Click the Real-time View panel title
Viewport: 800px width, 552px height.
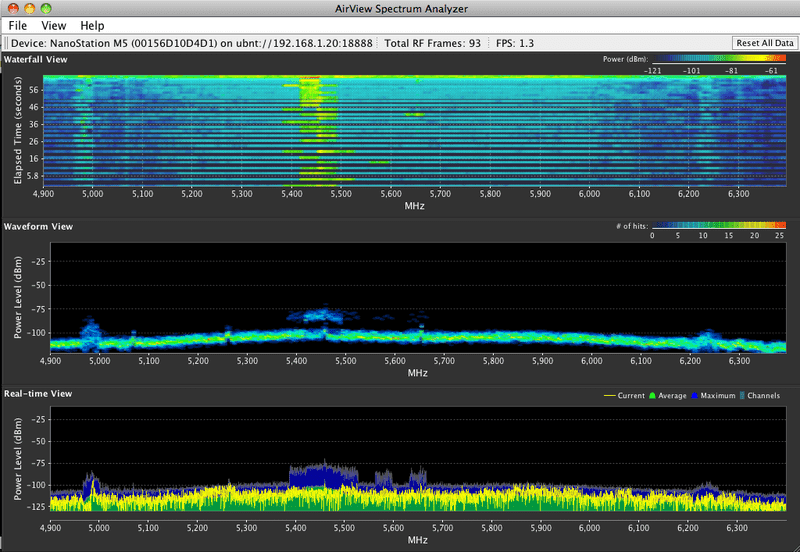(x=38, y=394)
